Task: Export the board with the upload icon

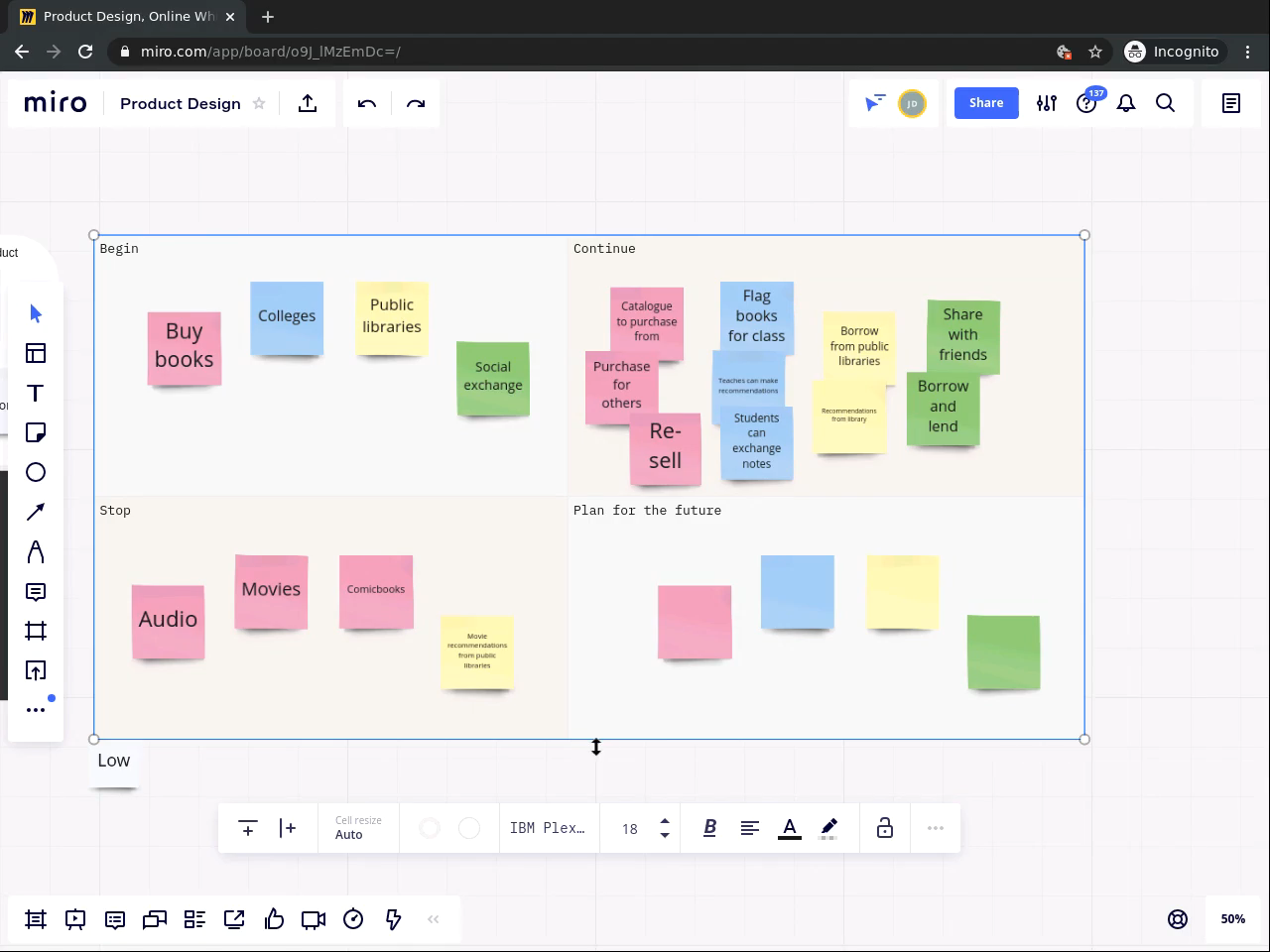Action: click(308, 103)
